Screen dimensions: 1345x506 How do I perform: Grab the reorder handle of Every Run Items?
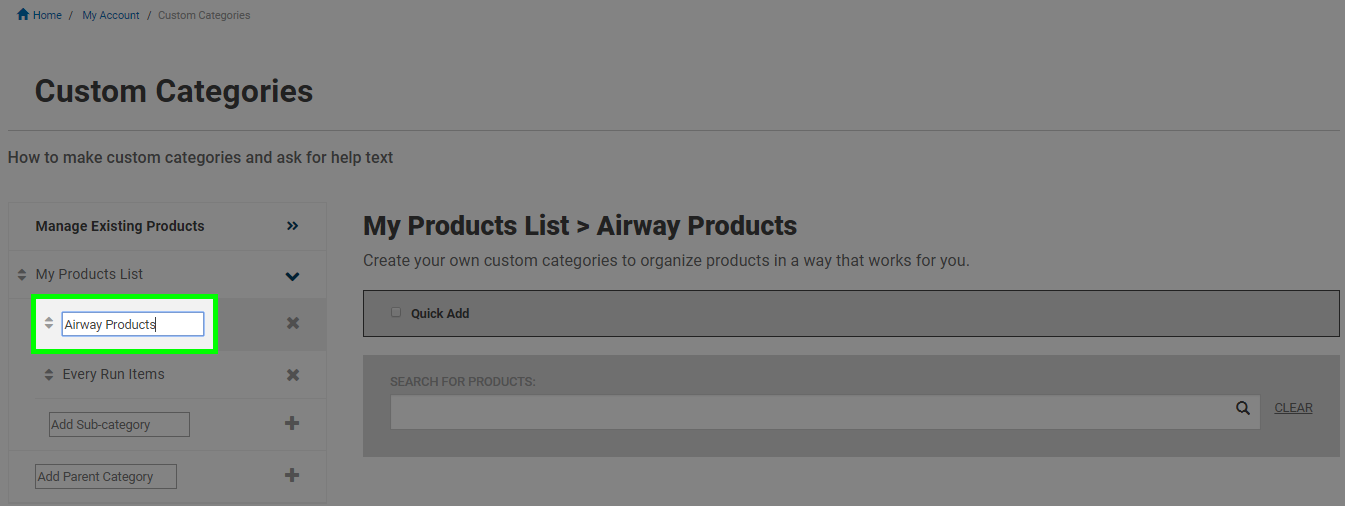[x=49, y=375]
